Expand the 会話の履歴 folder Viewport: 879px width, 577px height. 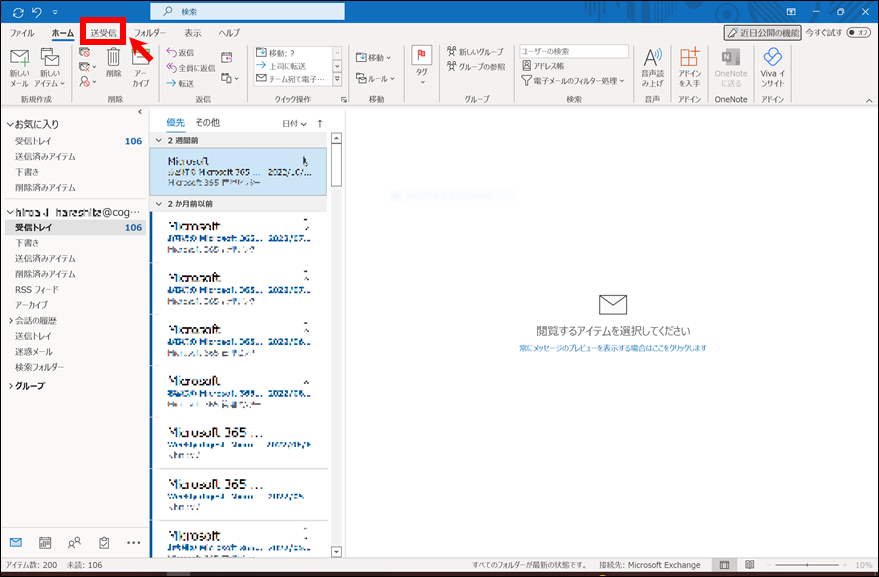11,321
